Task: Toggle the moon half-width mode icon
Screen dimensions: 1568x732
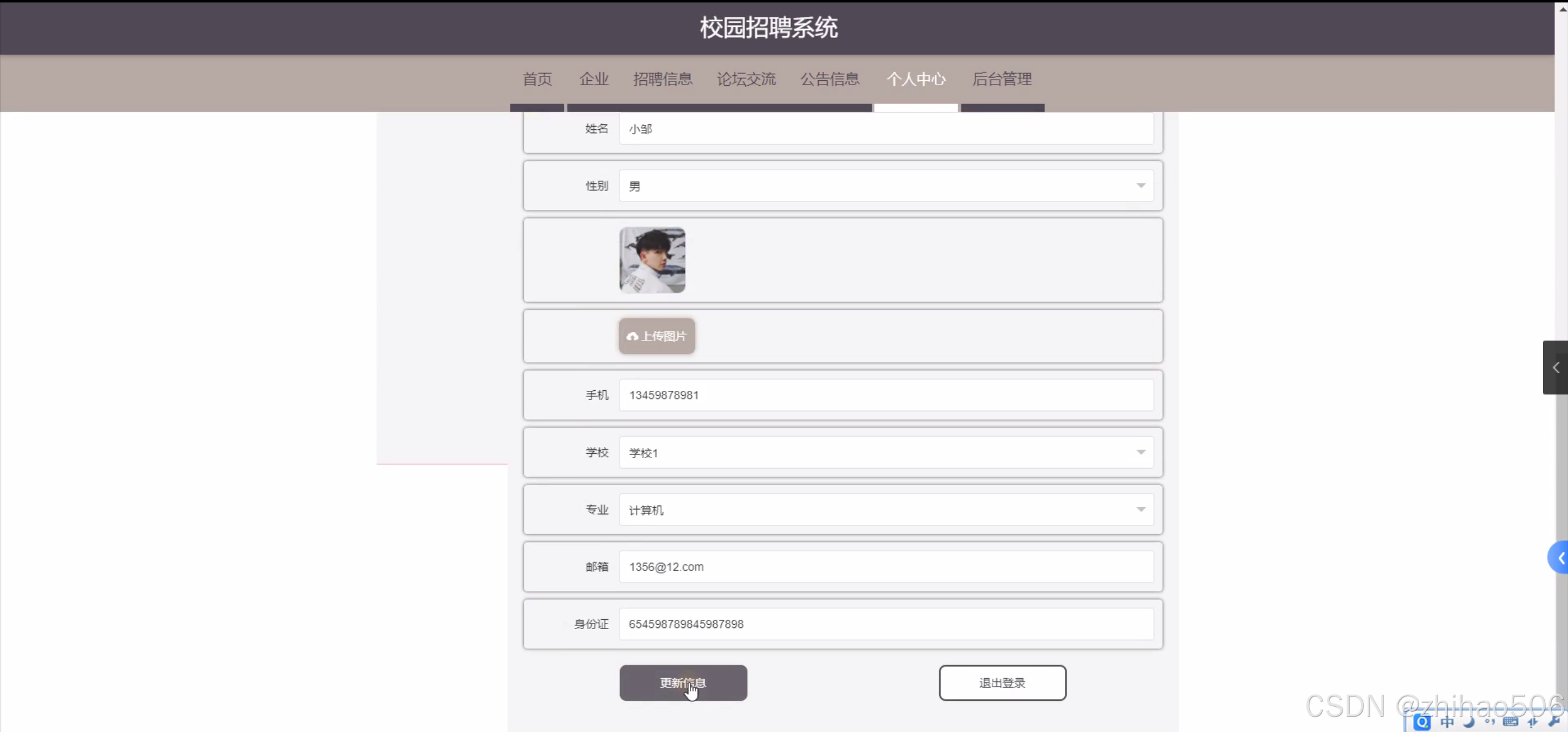Action: pos(1469,723)
